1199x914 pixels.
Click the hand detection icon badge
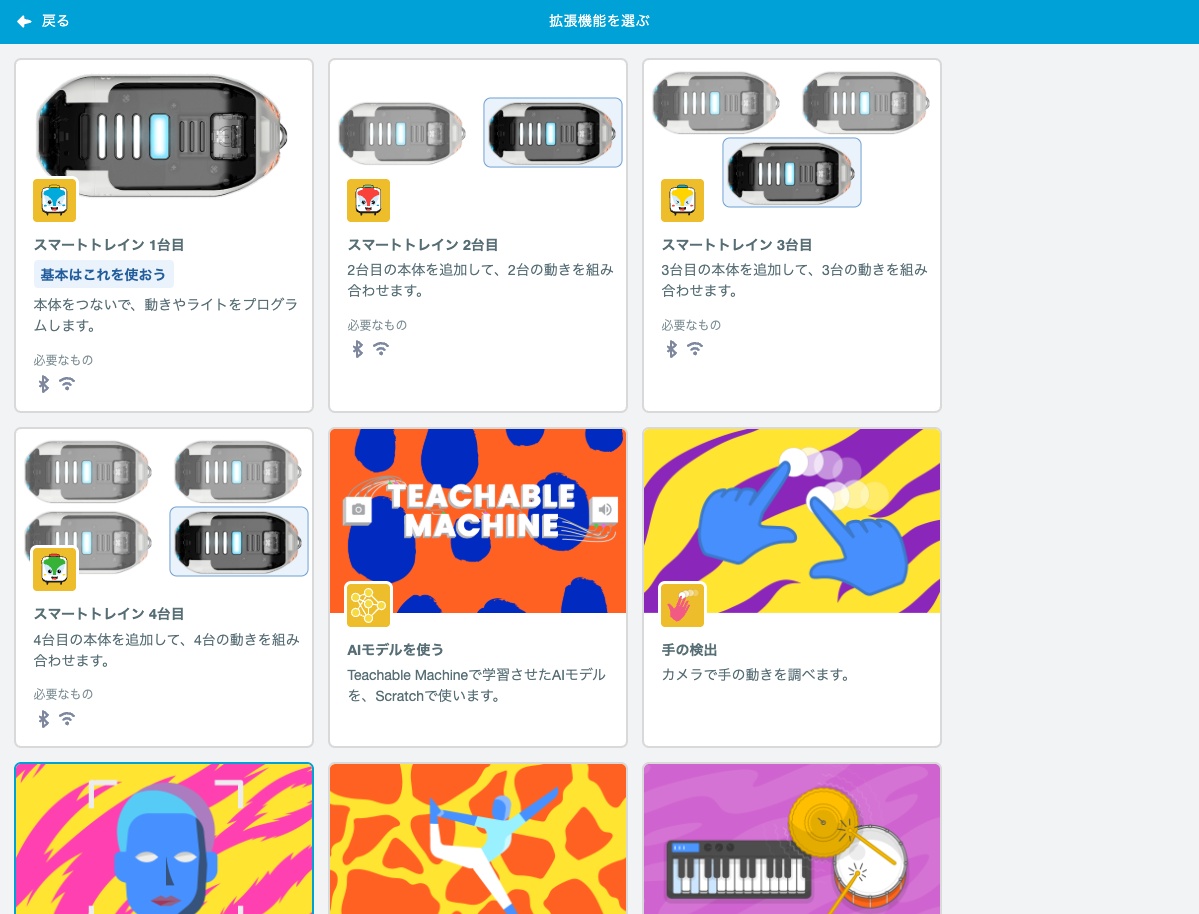coord(682,605)
